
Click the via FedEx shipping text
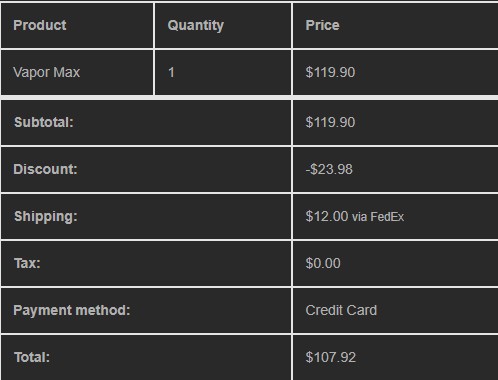click(378, 217)
